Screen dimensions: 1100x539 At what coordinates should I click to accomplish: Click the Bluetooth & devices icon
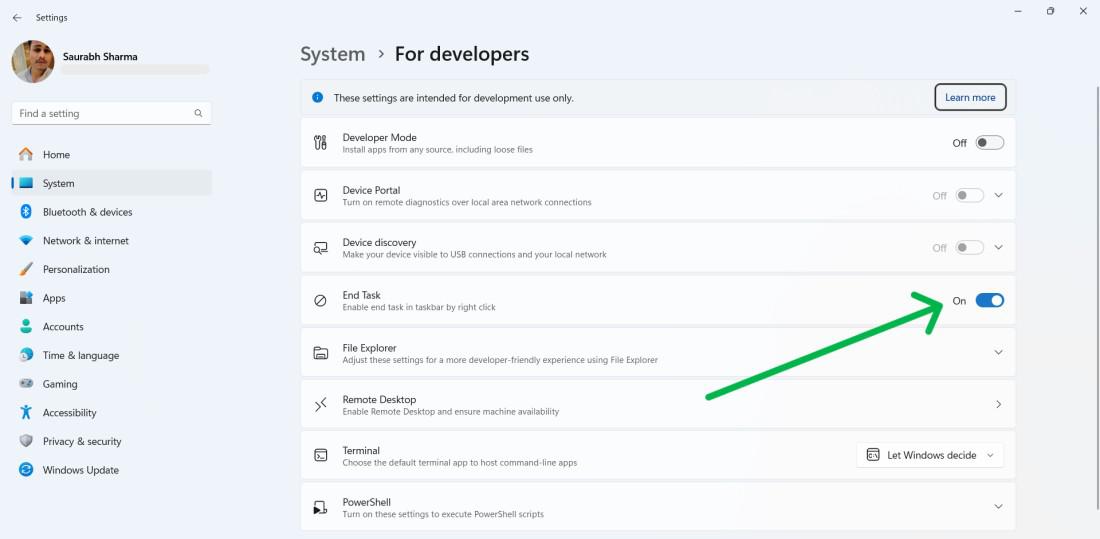pos(26,212)
